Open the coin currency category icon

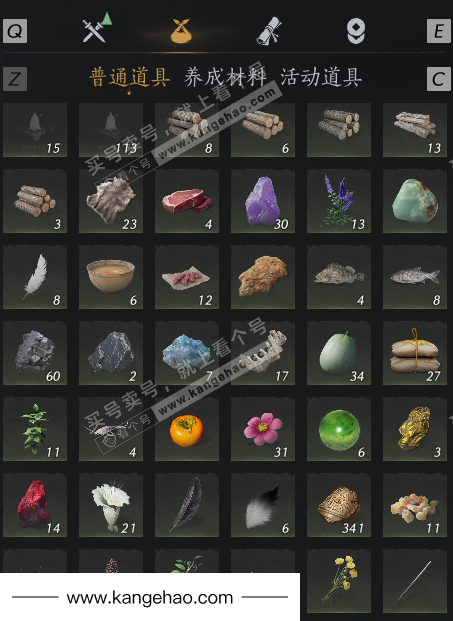pos(356,31)
